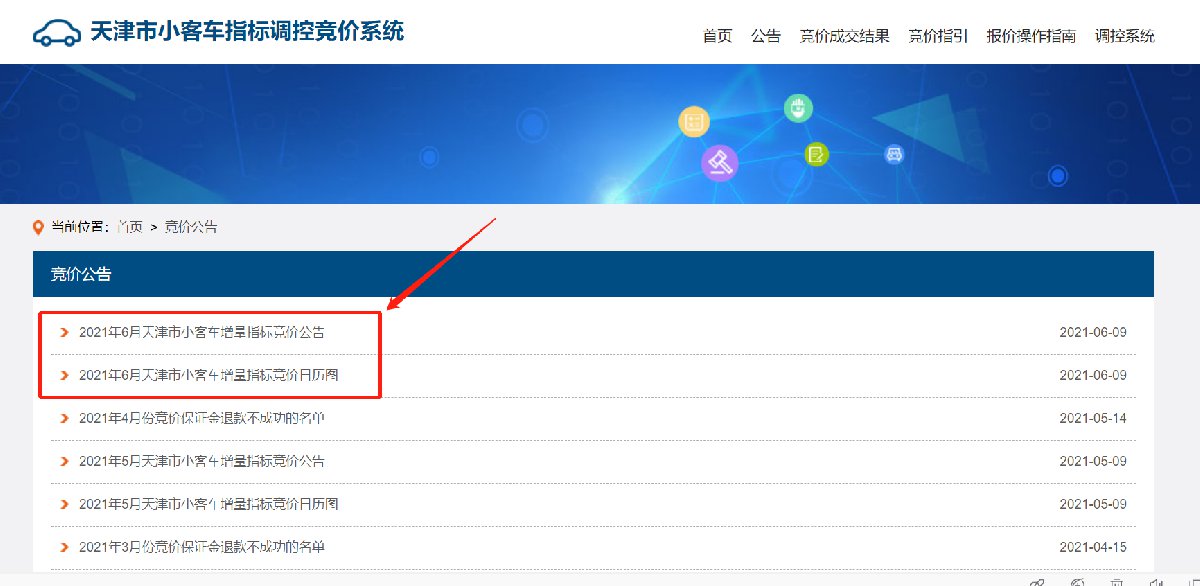This screenshot has height=586, width=1200.
Task: Open the 报价操作指南 navigation item
Action: click(1030, 36)
